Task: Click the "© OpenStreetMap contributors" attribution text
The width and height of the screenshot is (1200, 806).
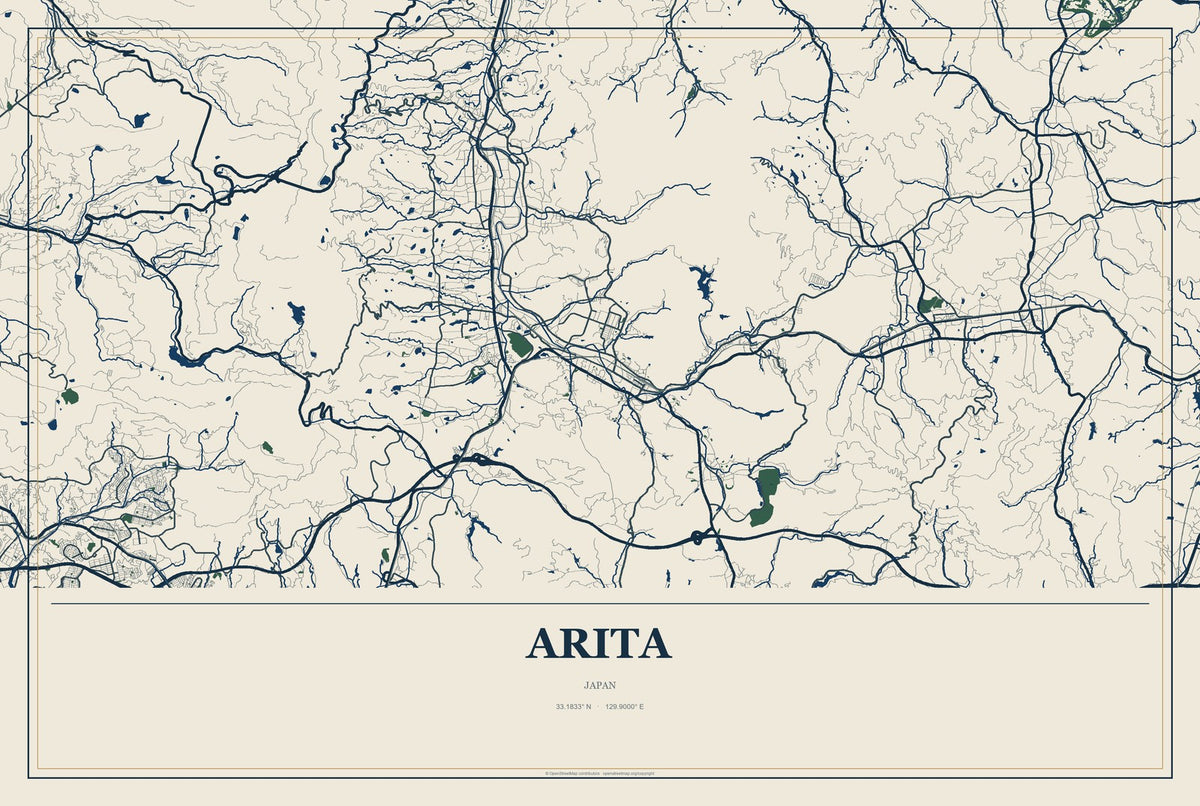Action: [572, 774]
